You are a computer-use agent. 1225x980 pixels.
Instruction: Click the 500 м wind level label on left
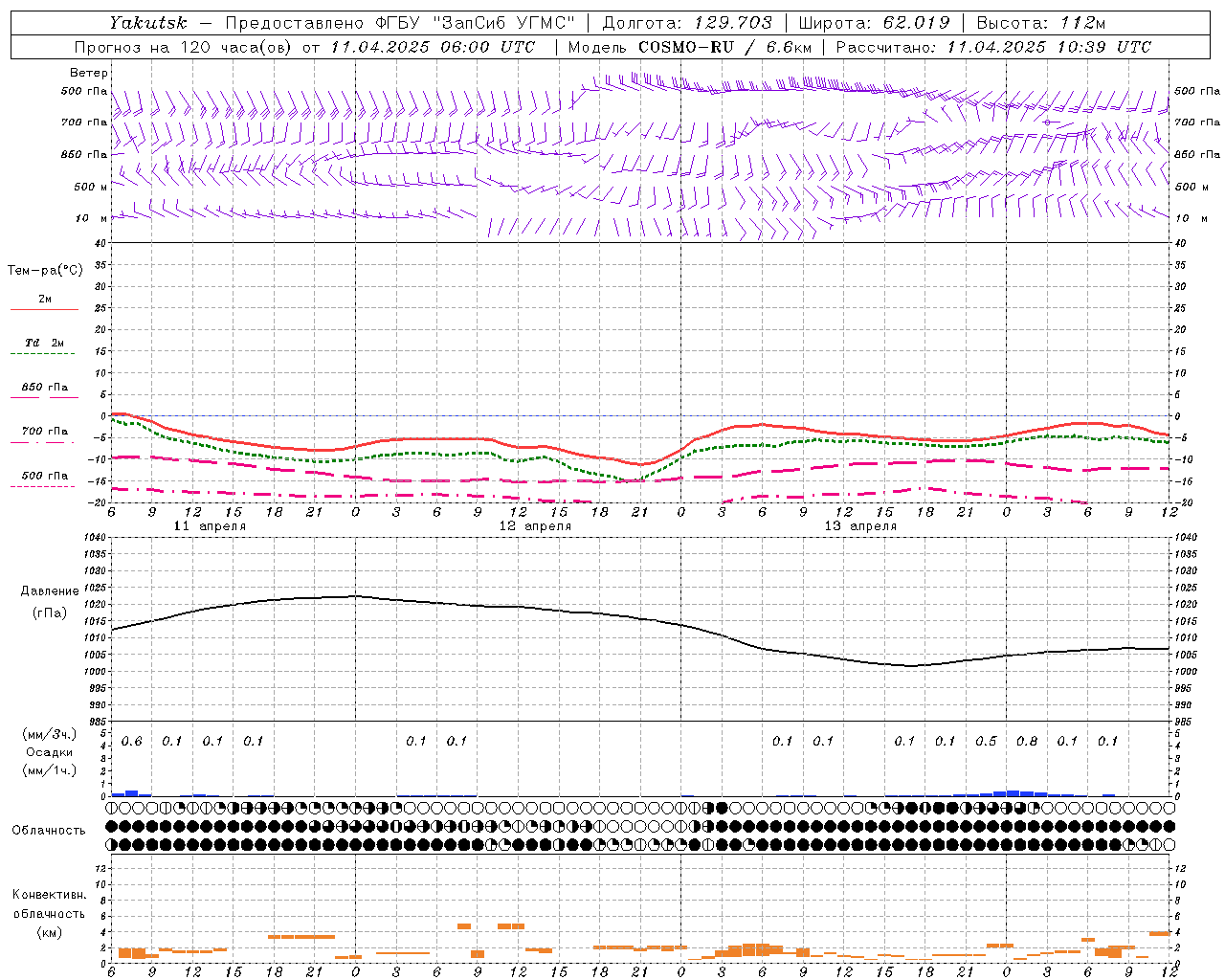[90, 187]
